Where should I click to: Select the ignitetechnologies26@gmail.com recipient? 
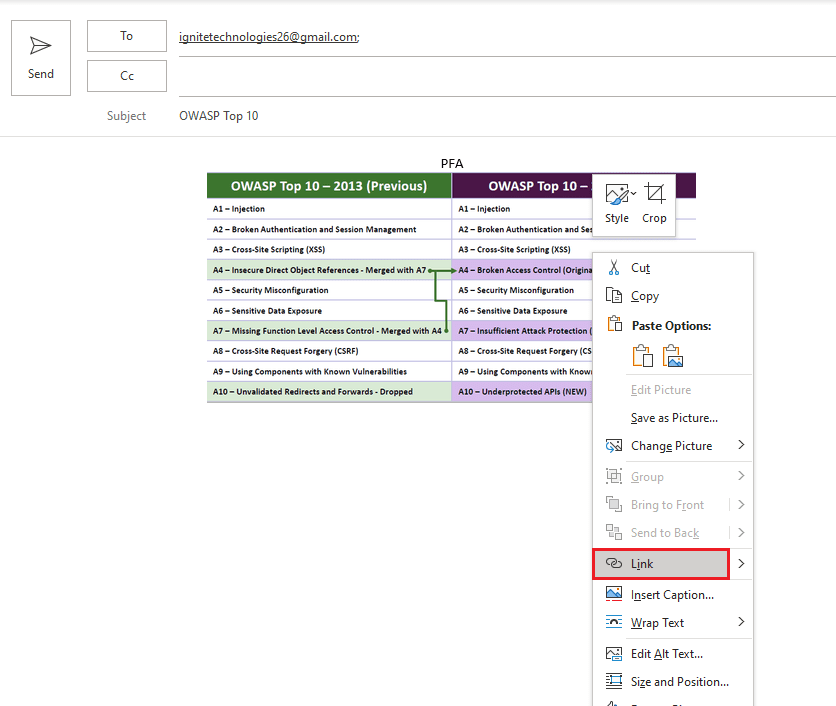pyautogui.click(x=269, y=37)
